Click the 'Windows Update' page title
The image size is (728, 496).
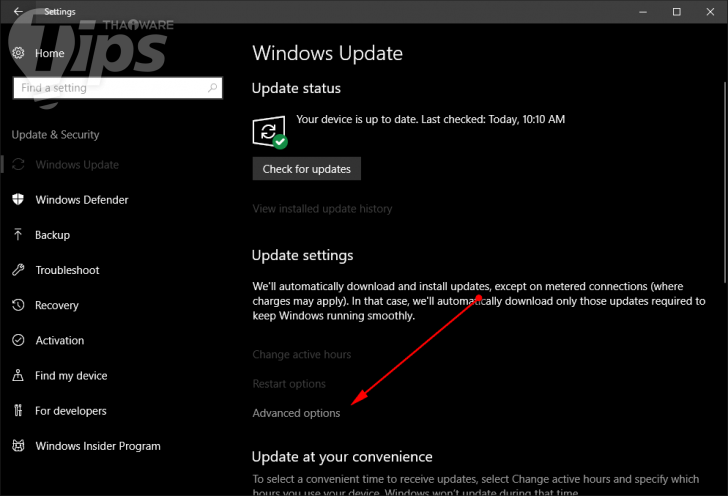pos(327,53)
